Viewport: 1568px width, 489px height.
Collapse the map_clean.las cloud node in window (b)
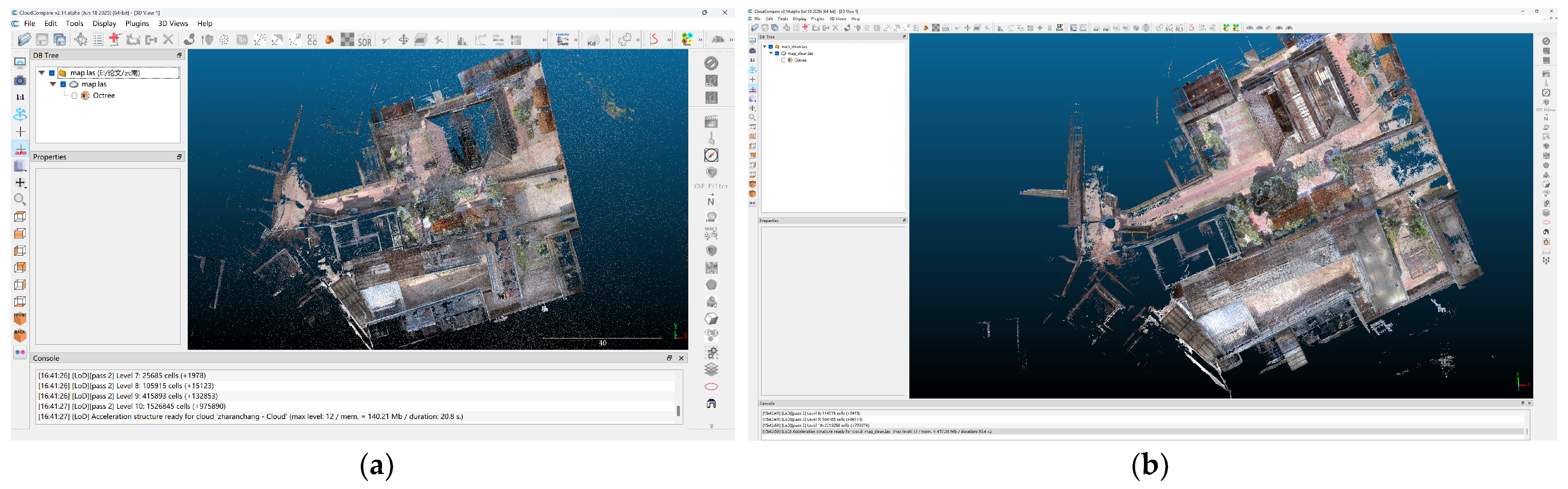[x=771, y=53]
